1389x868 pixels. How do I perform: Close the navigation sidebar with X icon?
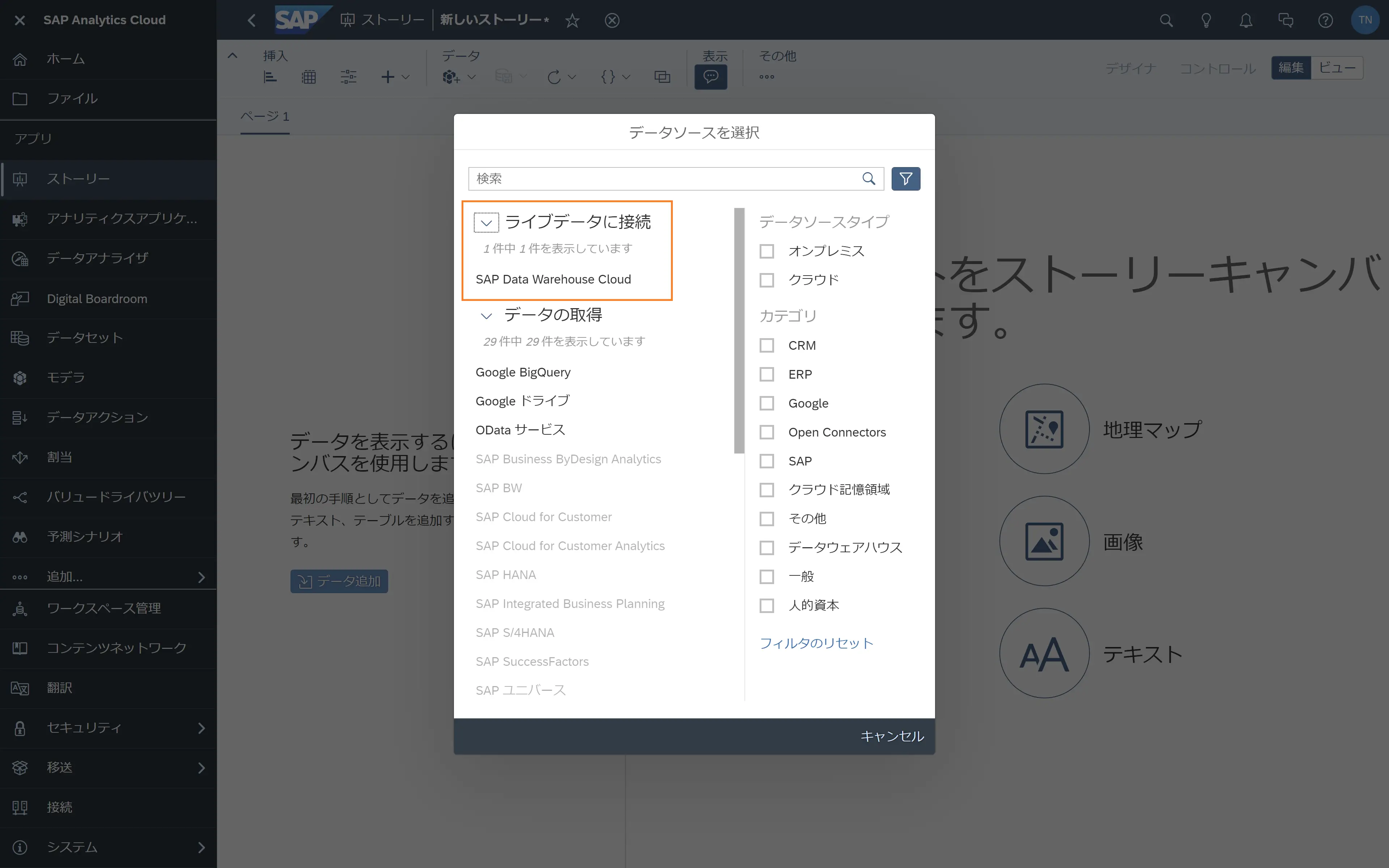point(20,20)
